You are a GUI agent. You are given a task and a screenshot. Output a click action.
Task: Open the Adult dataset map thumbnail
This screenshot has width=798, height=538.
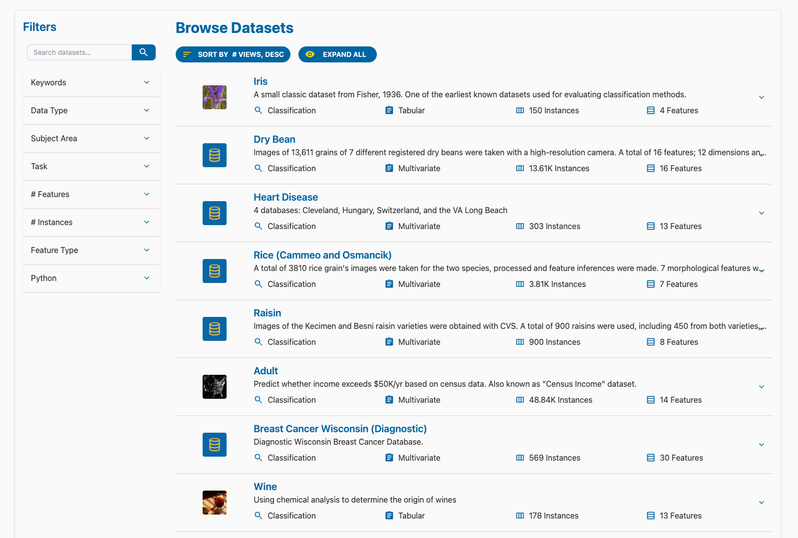click(x=214, y=387)
